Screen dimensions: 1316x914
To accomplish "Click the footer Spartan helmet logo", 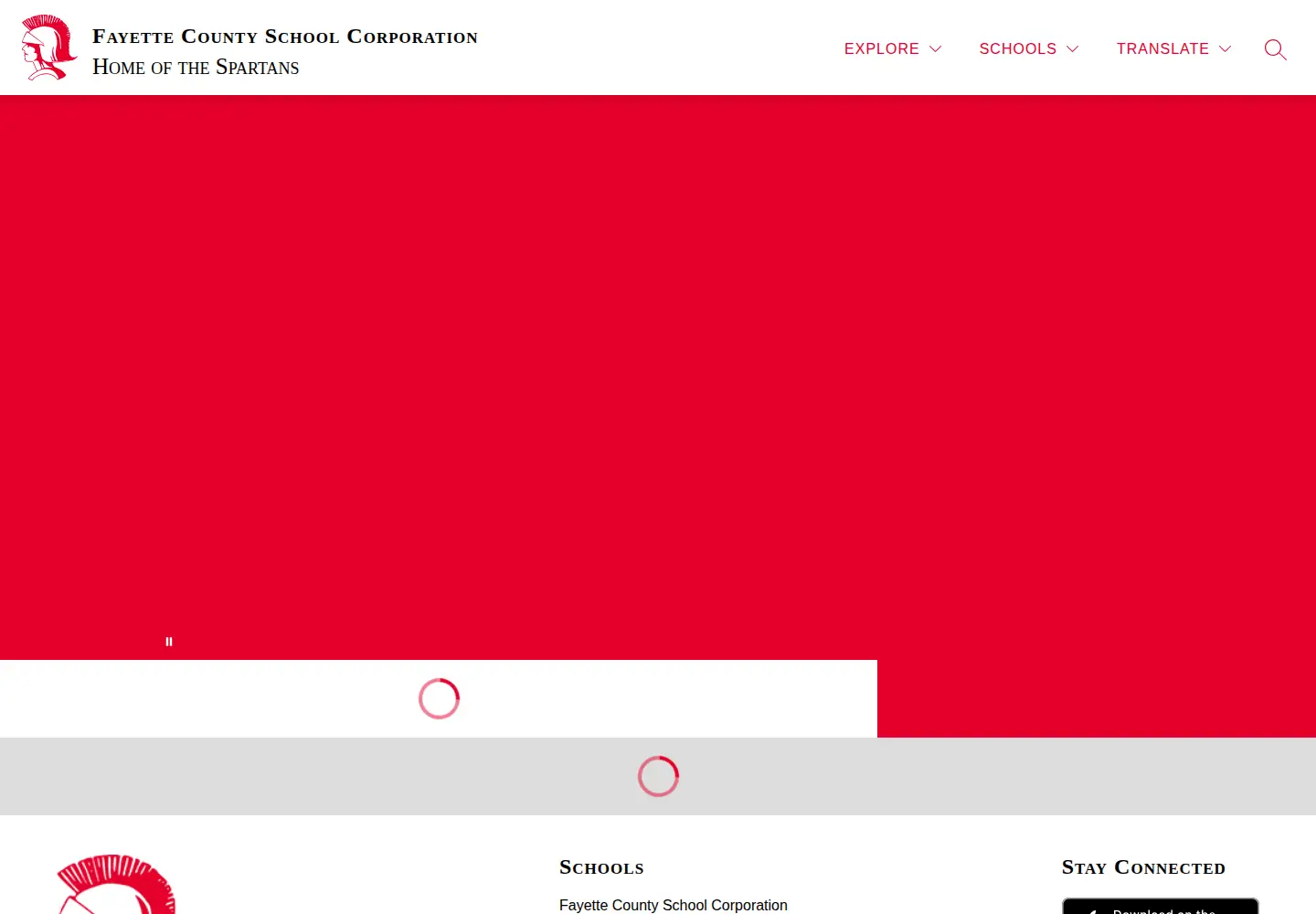I will pyautogui.click(x=116, y=884).
